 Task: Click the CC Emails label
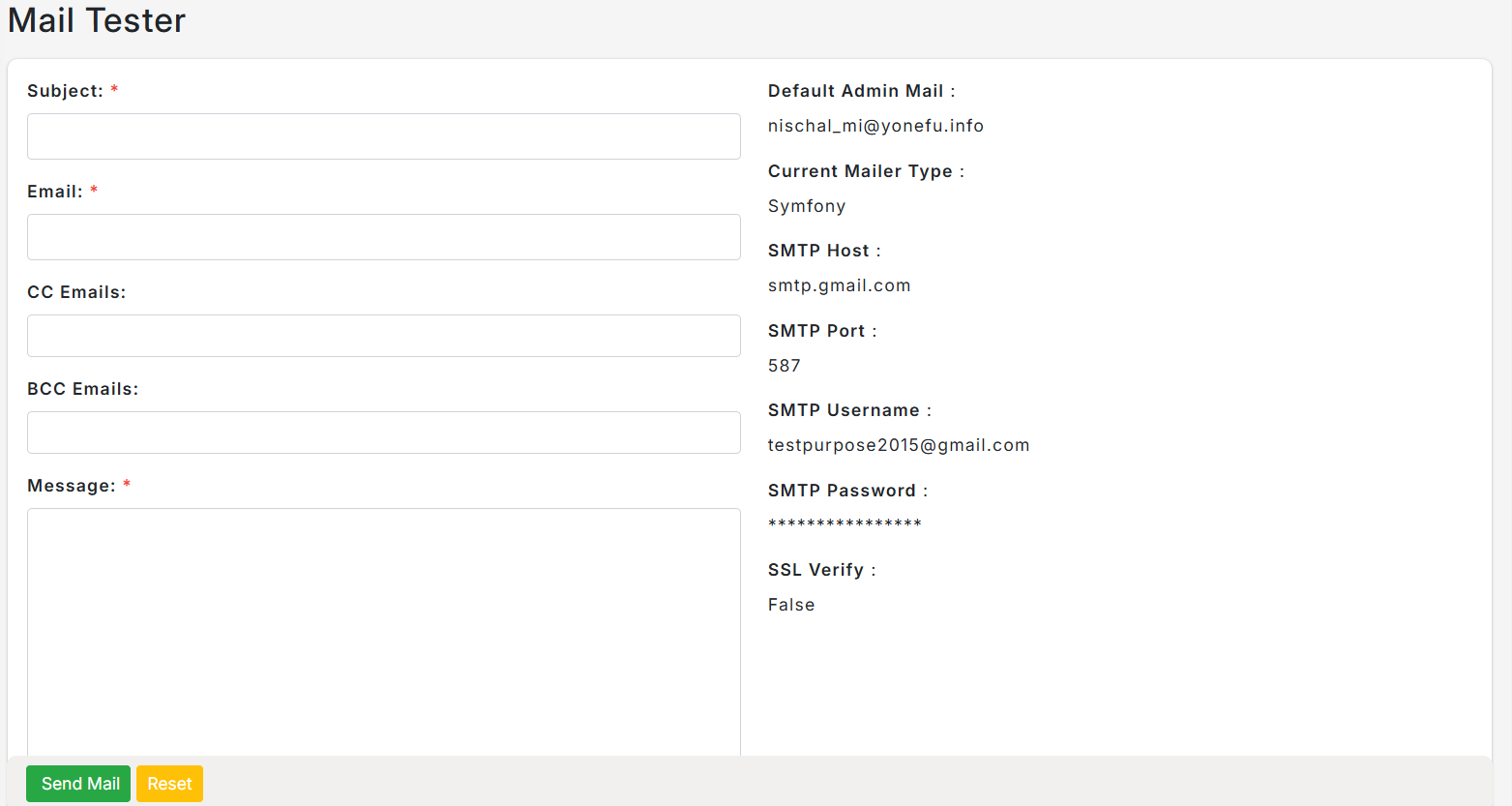76,292
